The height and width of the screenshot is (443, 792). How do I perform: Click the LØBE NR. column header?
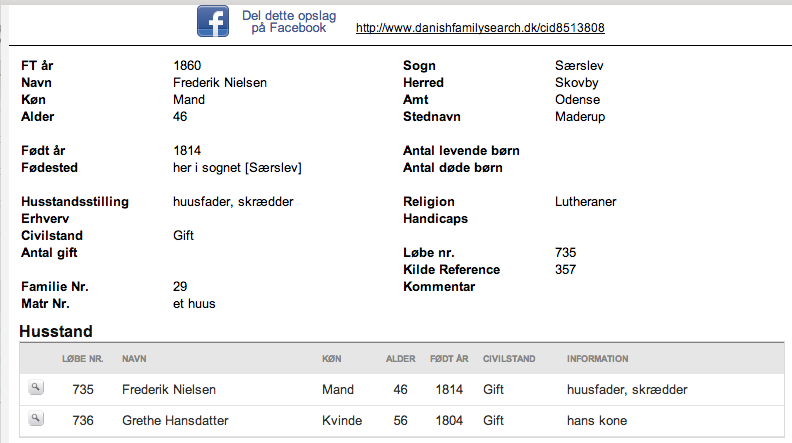click(82, 359)
